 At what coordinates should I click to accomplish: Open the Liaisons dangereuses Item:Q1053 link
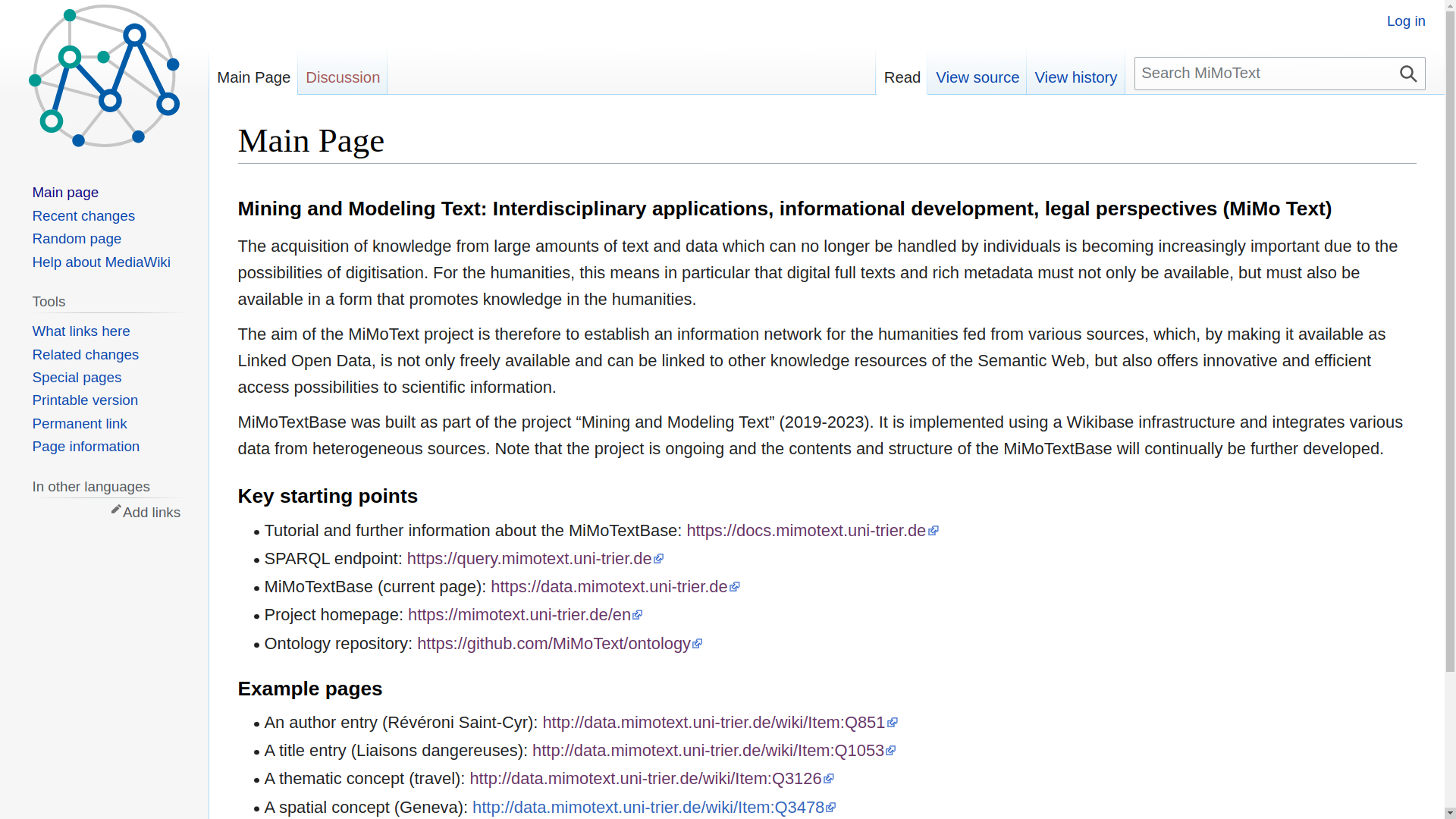point(708,751)
